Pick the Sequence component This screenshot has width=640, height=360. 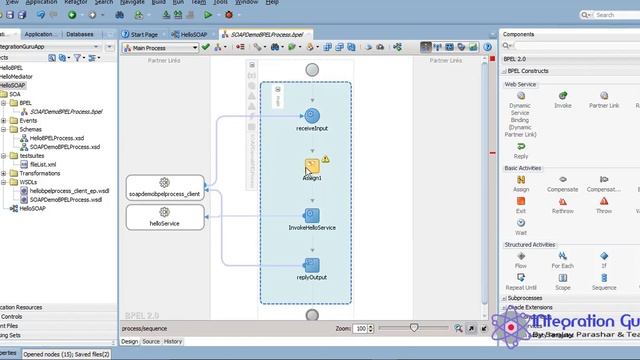604,282
